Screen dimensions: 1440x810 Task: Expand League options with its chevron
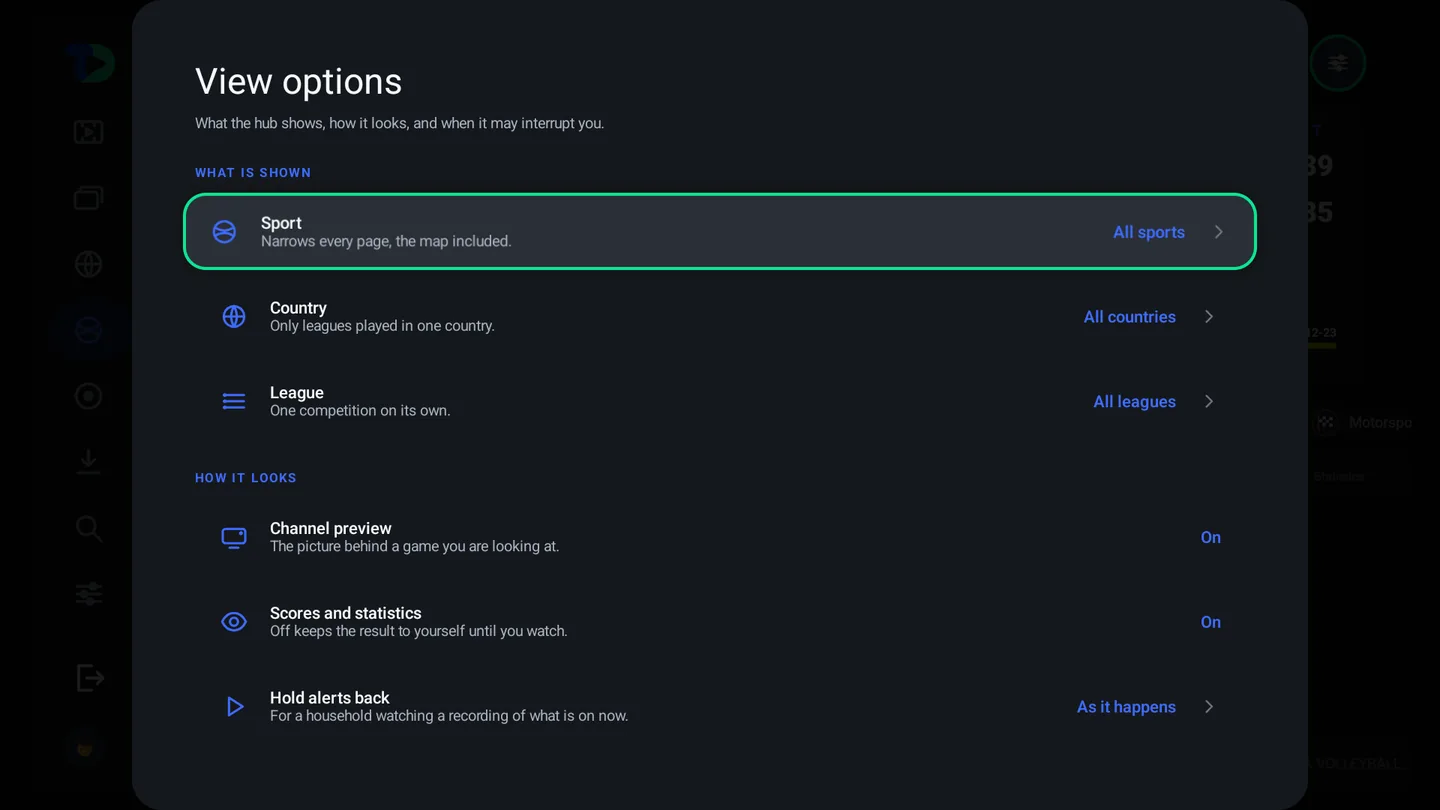tap(1209, 402)
